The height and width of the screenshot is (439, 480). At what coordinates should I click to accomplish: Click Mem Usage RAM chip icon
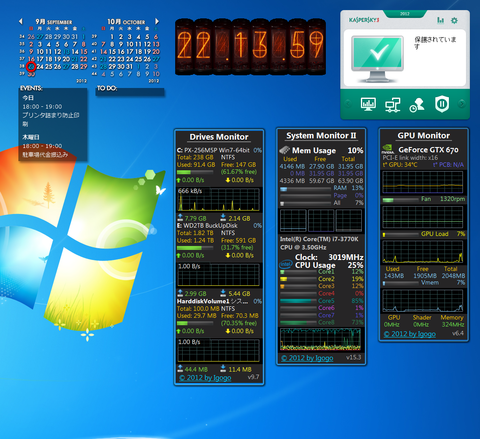tap(285, 150)
